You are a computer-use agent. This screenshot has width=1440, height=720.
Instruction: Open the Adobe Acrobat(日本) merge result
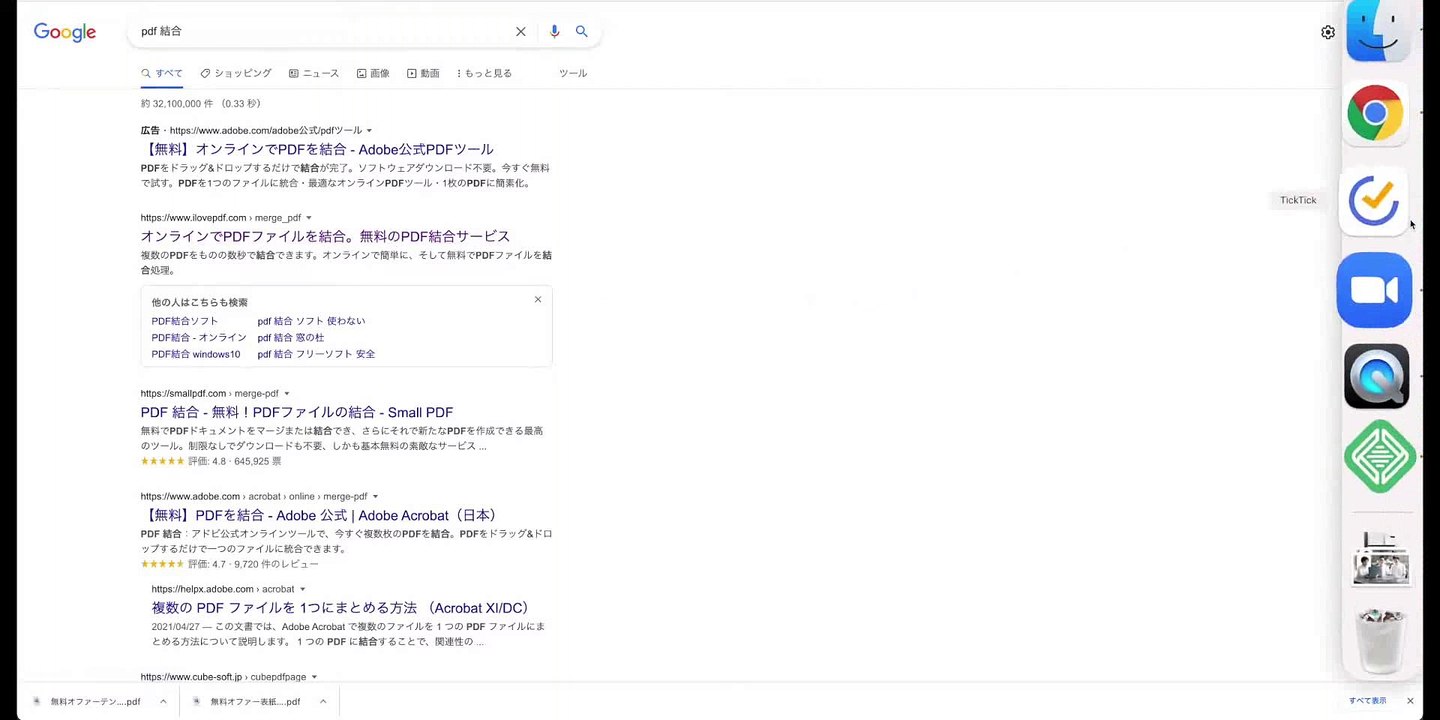pyautogui.click(x=320, y=515)
